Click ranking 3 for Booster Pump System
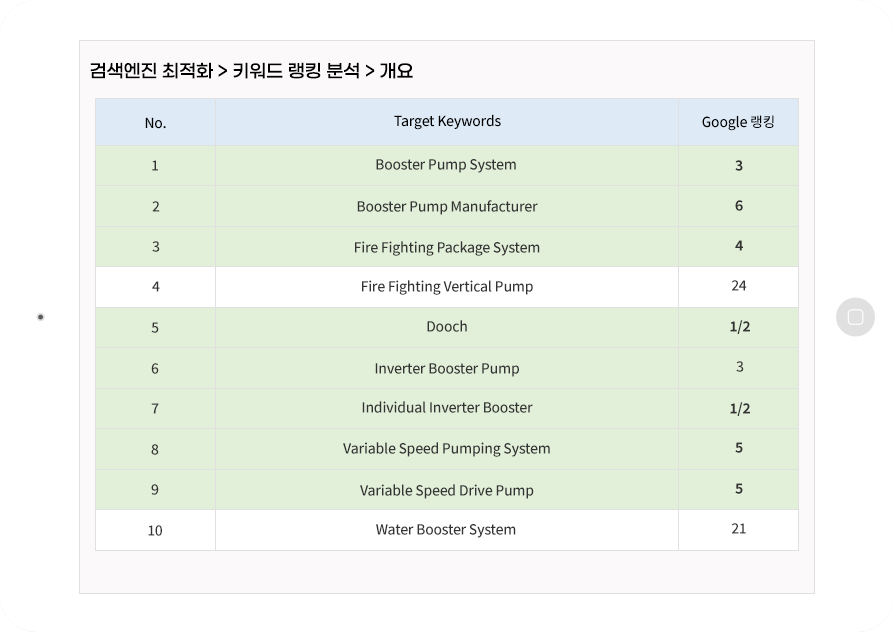894x632 pixels. pos(738,165)
